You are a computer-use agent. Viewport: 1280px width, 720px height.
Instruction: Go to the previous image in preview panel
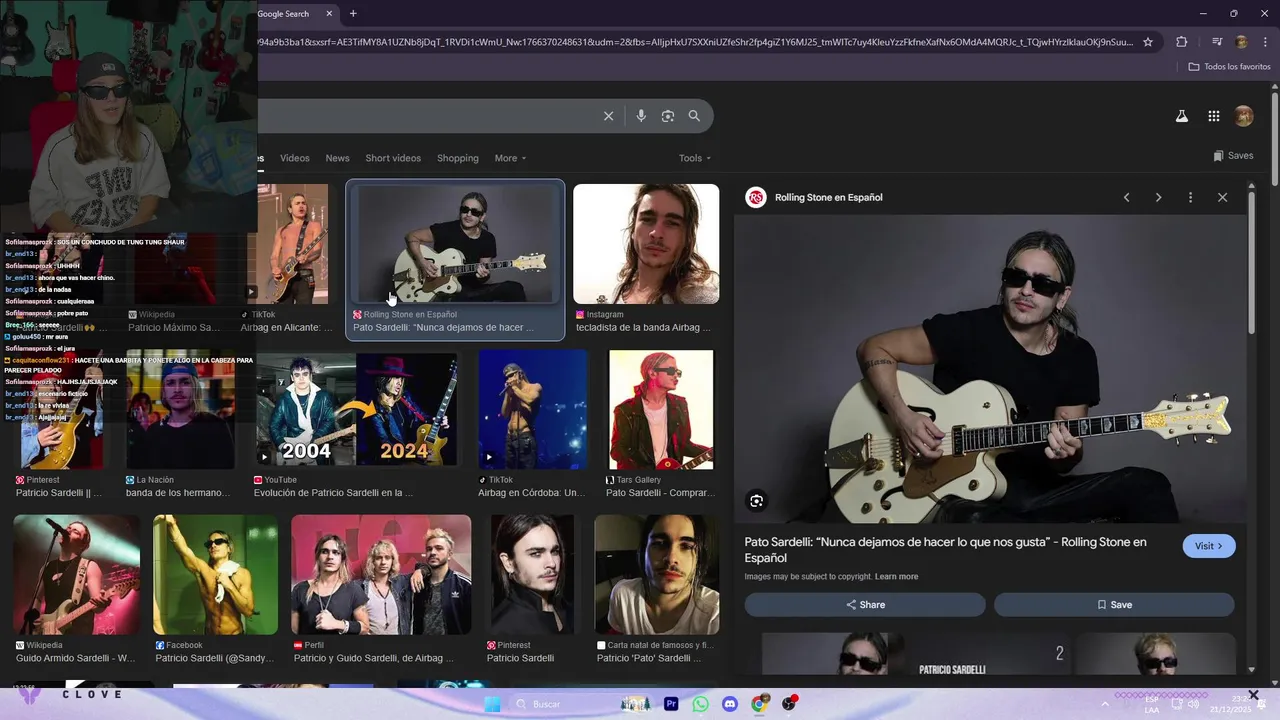(1127, 198)
